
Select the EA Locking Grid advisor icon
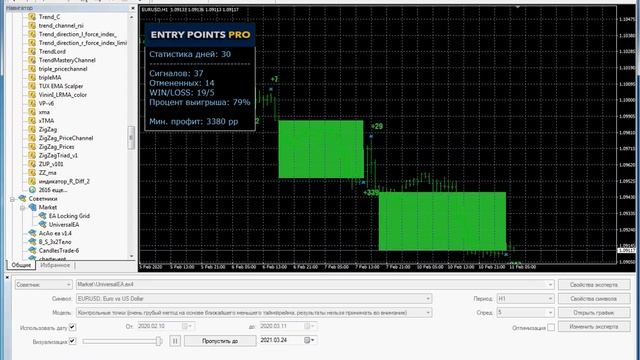[42, 216]
